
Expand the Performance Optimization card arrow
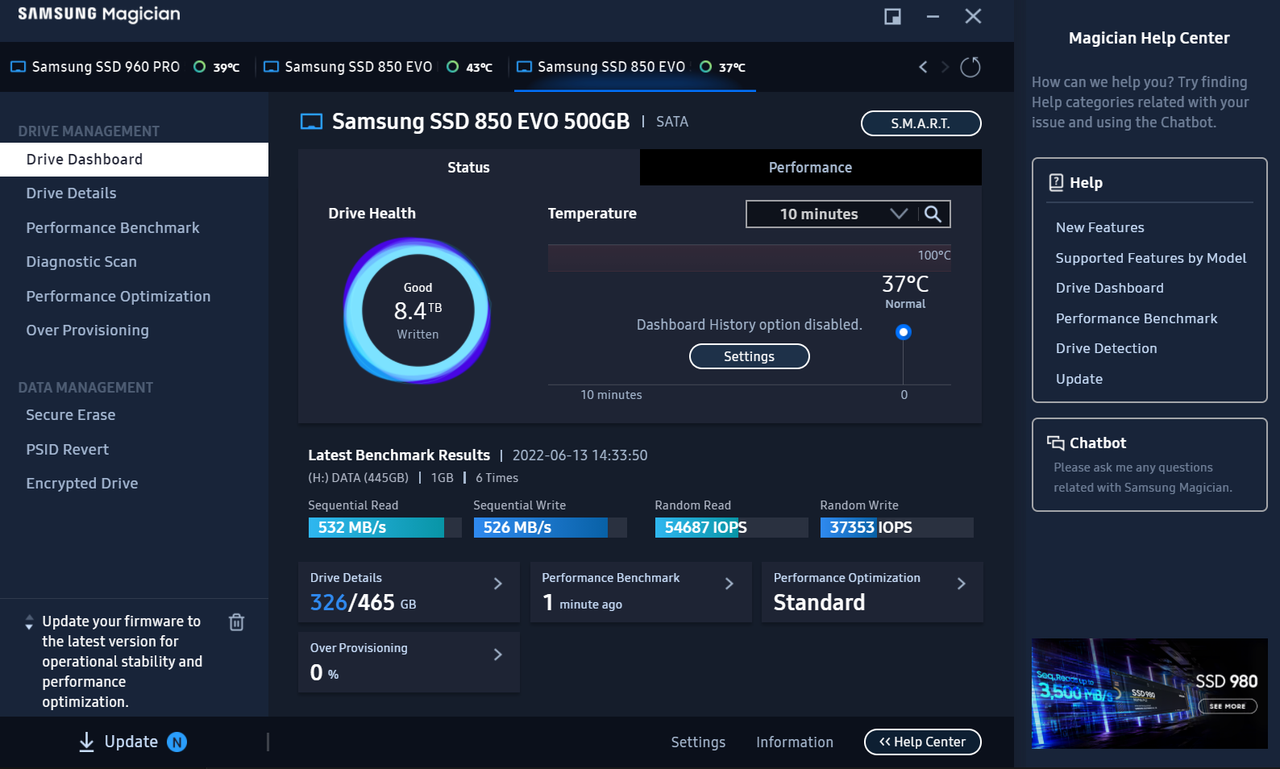(961, 584)
